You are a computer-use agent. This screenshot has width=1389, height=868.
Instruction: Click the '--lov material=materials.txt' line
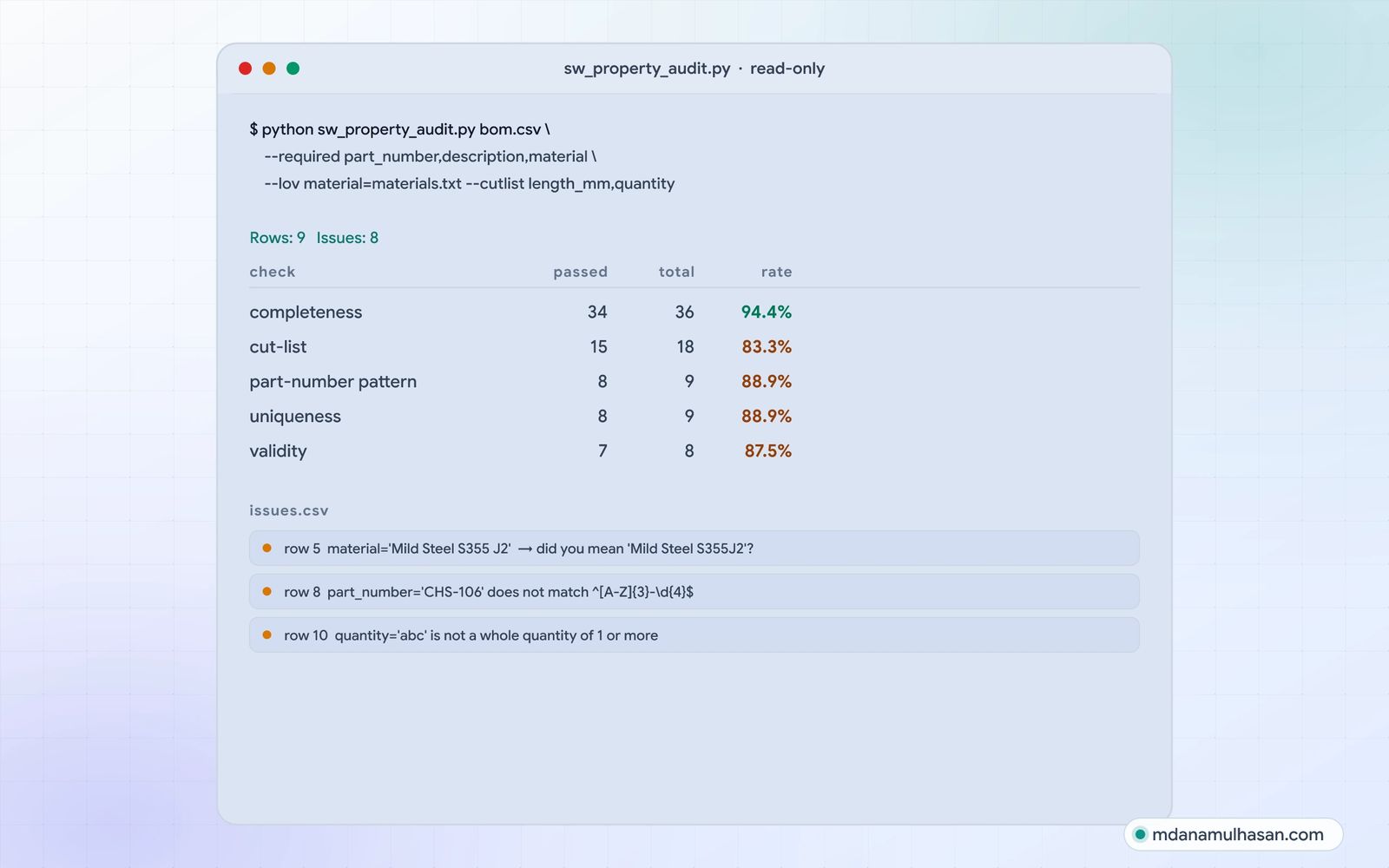coord(470,183)
